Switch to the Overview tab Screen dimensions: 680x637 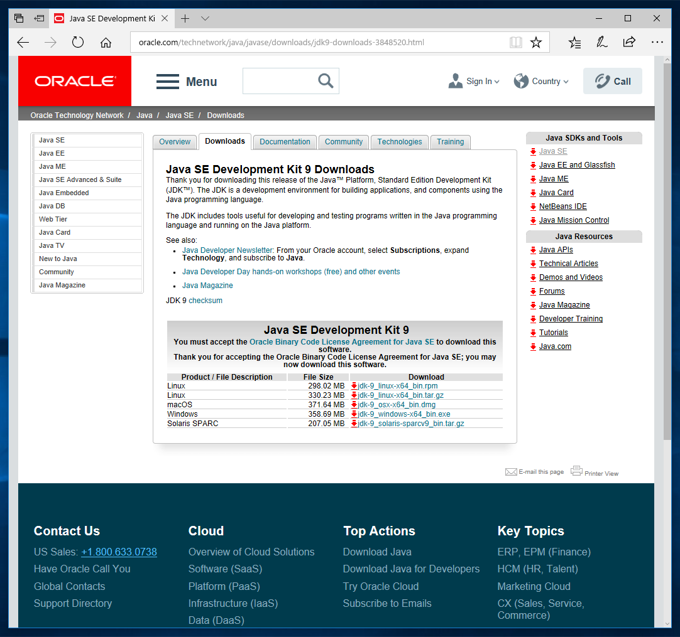coord(174,142)
